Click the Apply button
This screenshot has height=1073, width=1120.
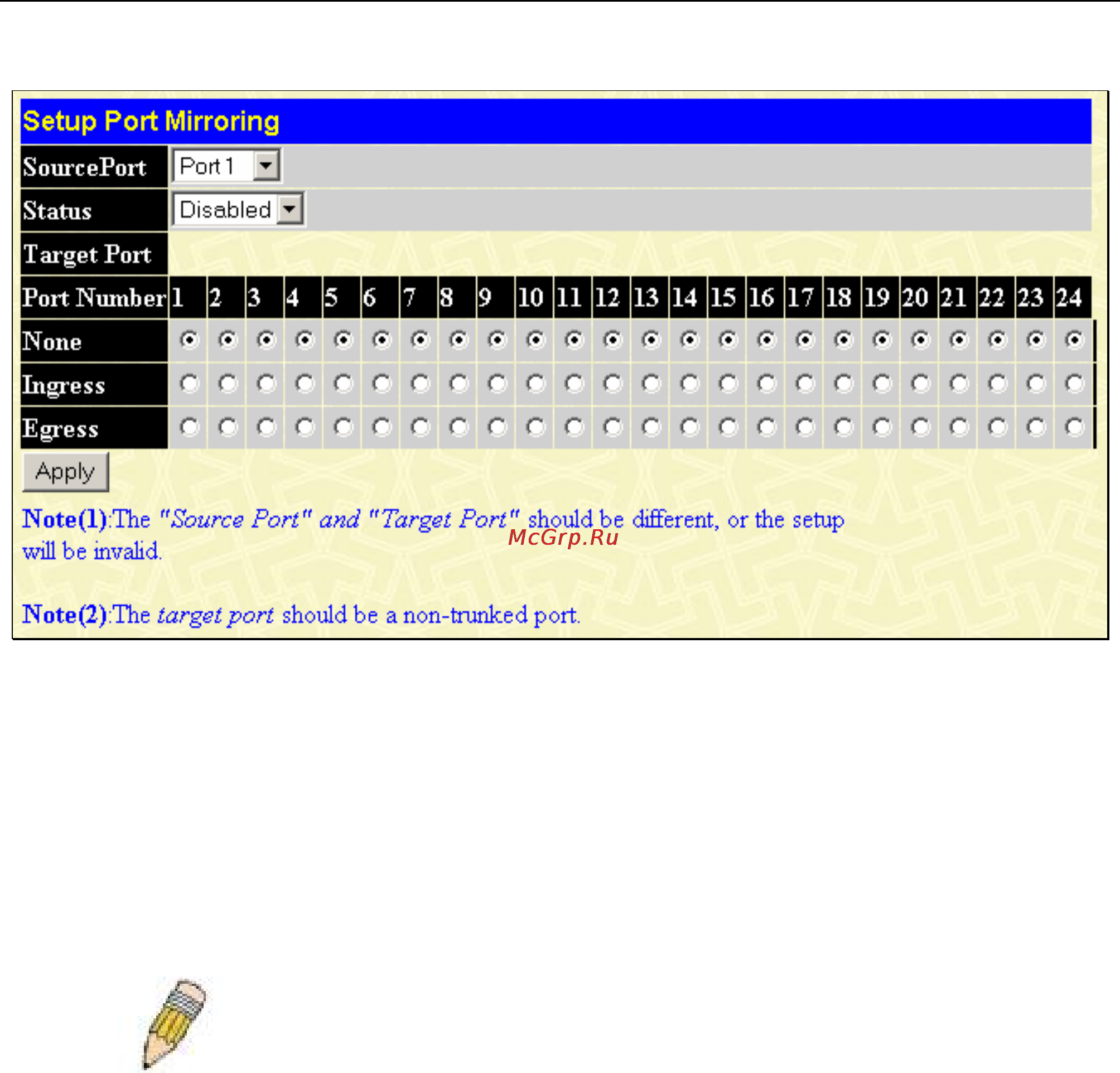click(65, 472)
